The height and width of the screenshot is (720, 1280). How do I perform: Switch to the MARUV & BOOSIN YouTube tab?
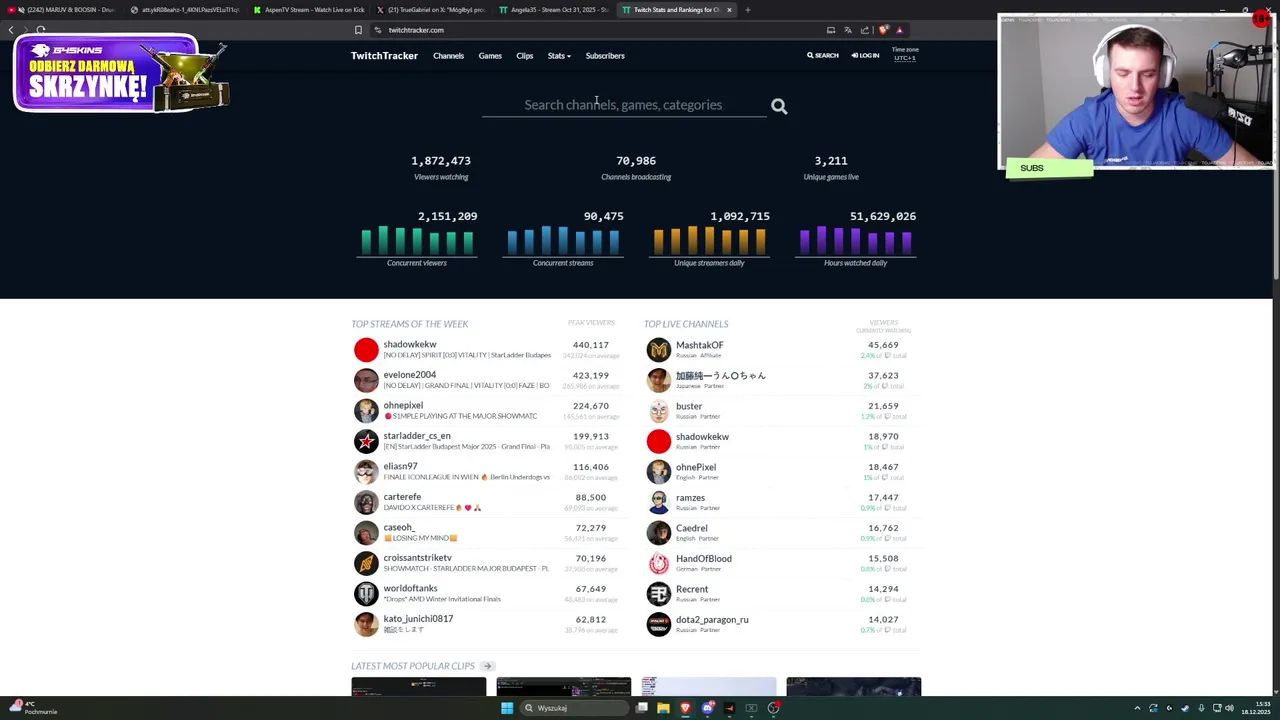[x=63, y=10]
